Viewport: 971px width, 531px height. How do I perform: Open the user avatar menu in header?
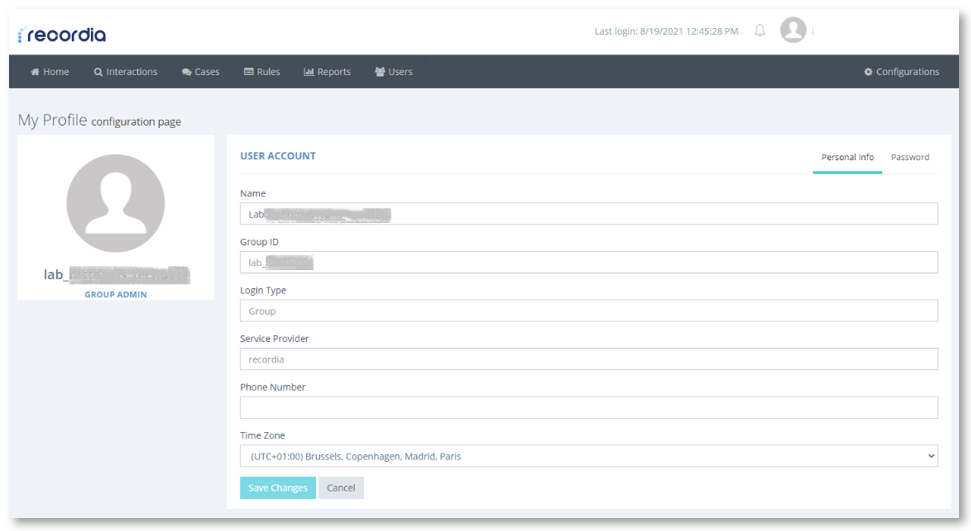click(x=793, y=30)
